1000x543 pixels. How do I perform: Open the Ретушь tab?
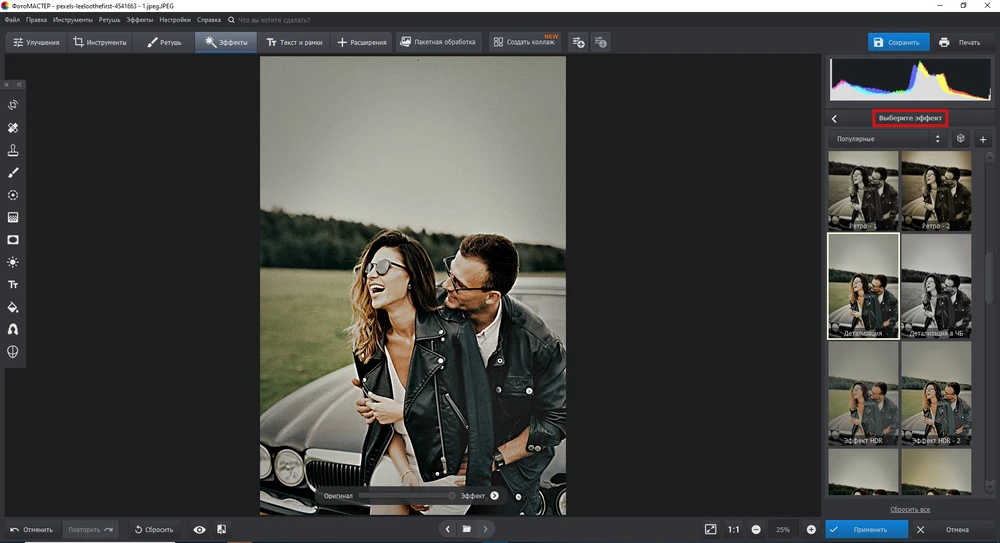(164, 42)
